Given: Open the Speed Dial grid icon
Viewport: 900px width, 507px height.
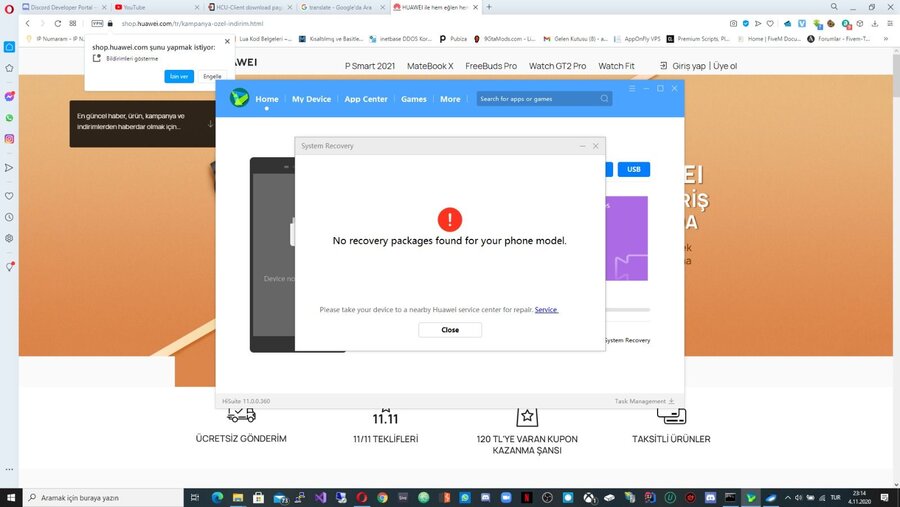Looking at the screenshot, I should [x=72, y=24].
